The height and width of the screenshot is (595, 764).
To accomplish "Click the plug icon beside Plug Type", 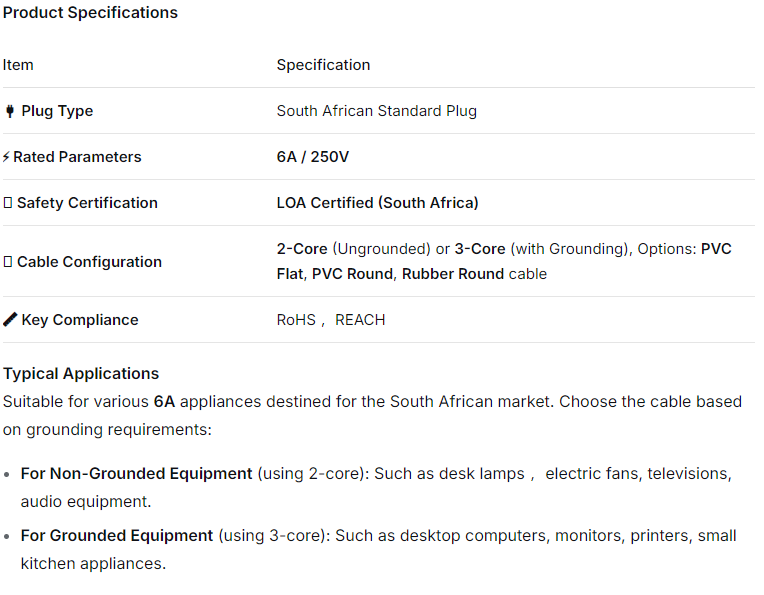I will click(x=10, y=111).
